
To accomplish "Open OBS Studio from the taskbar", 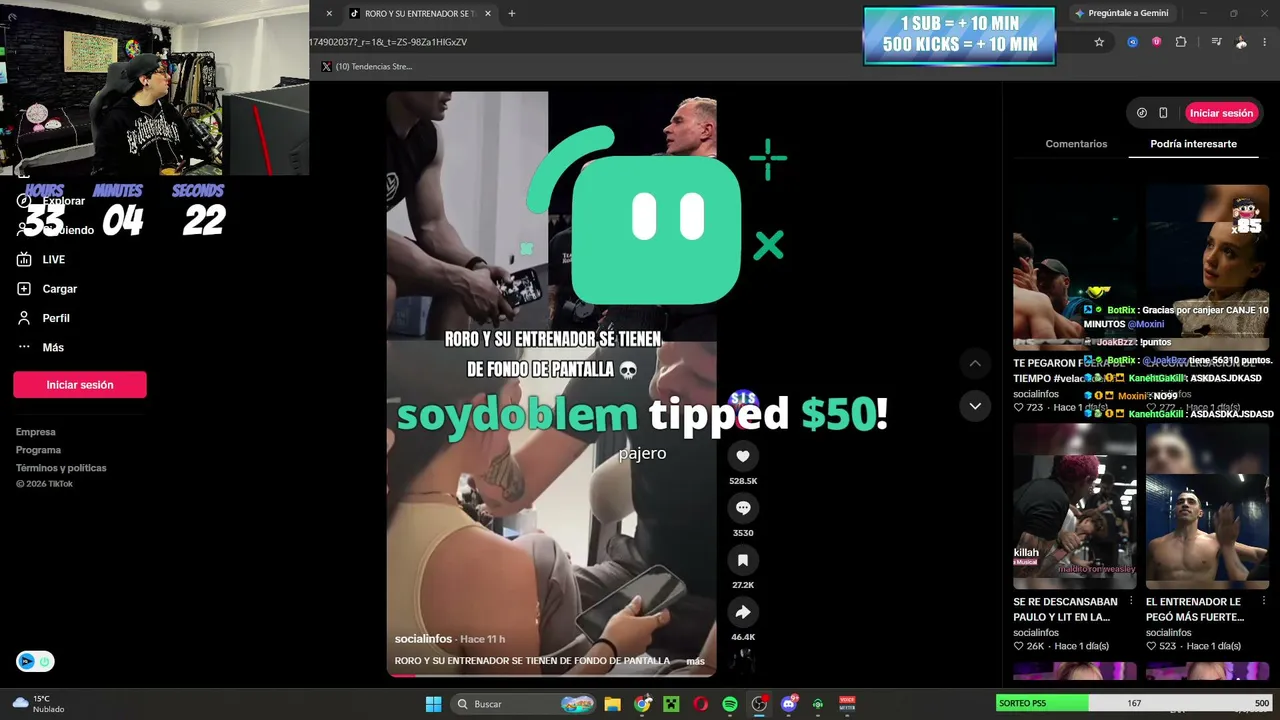I will pyautogui.click(x=759, y=704).
